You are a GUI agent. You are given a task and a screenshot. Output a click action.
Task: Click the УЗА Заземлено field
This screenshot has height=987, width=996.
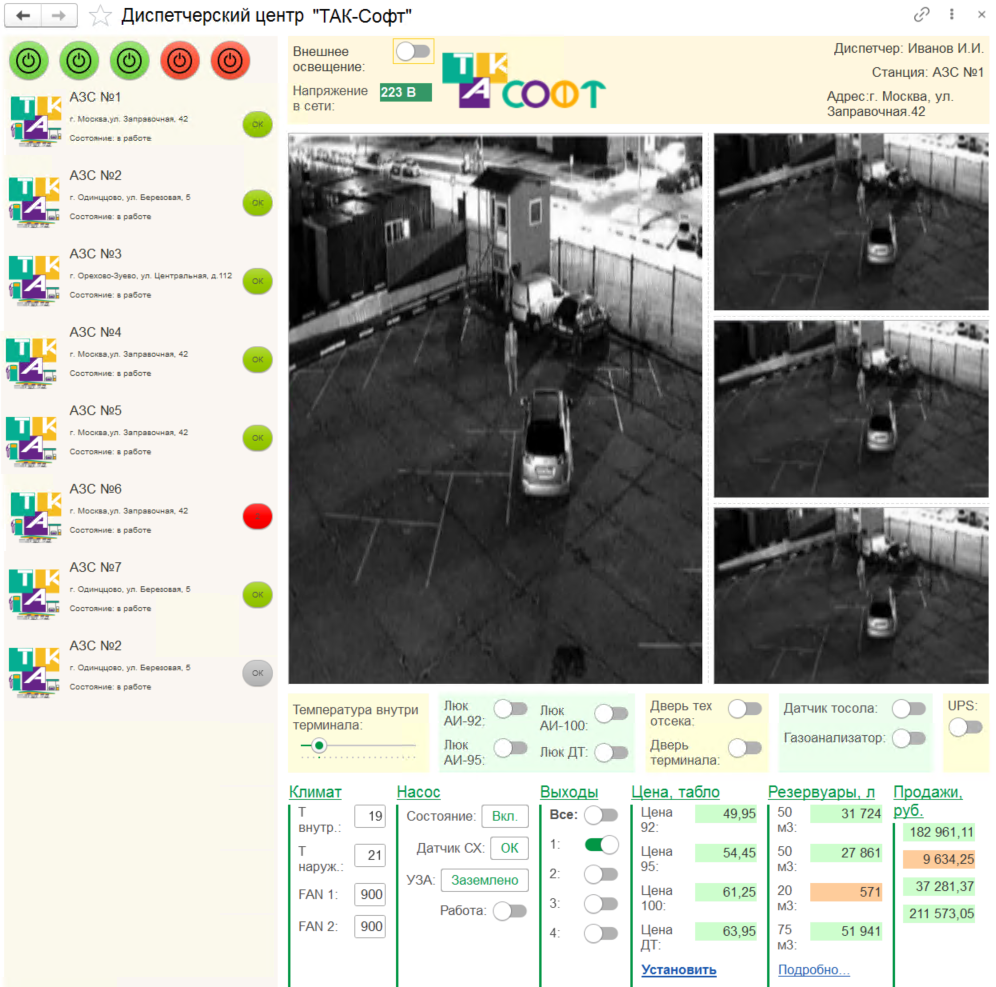click(485, 880)
